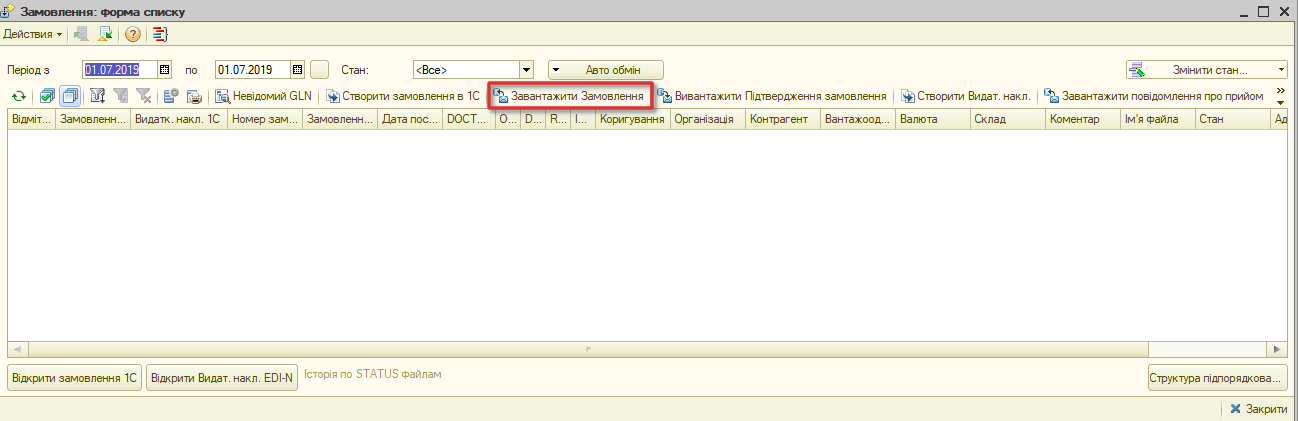This screenshot has width=1298, height=421.
Task: Click the select all rows checkmark icon
Action: click(48, 97)
